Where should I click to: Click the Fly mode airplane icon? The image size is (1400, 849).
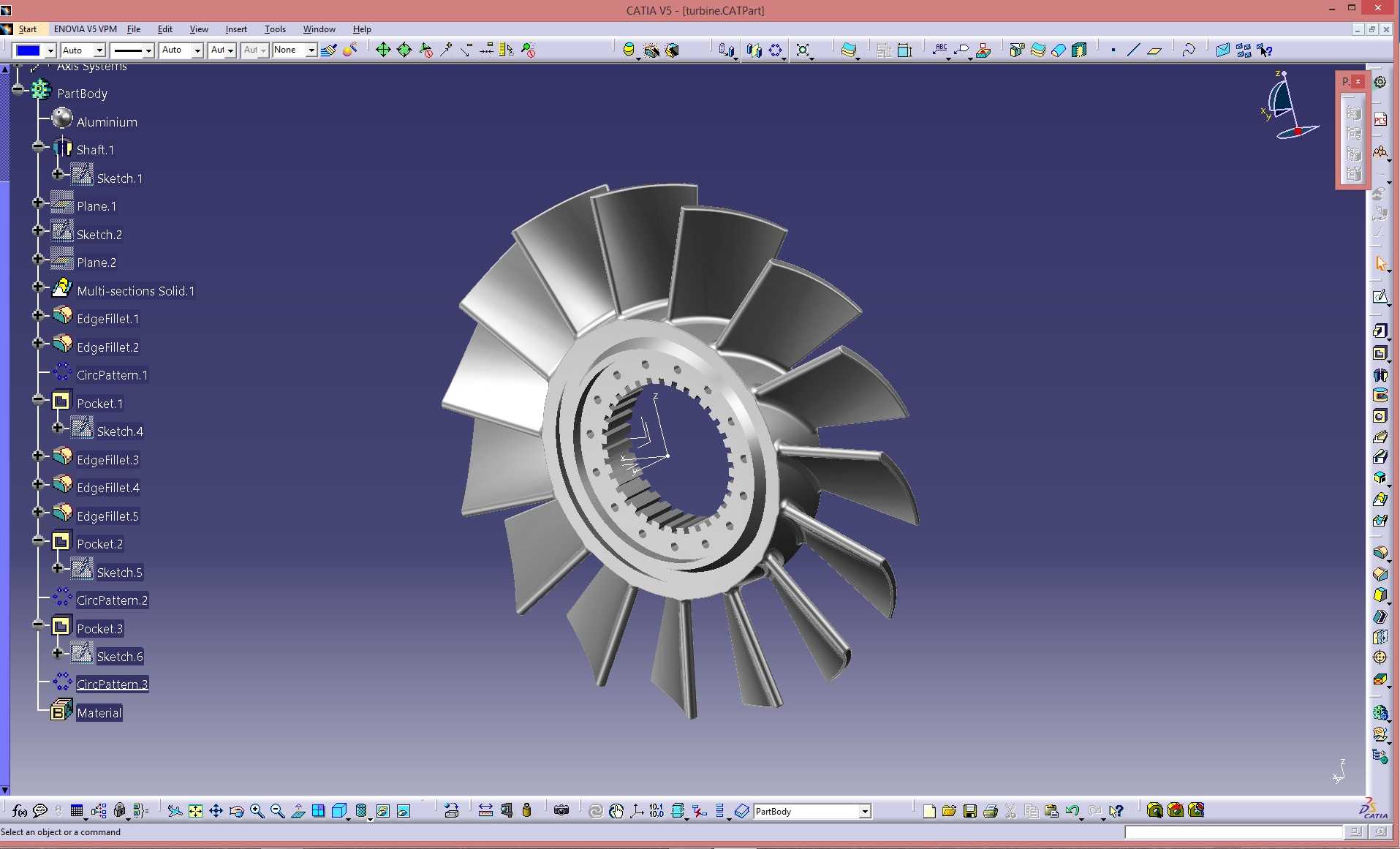point(175,811)
